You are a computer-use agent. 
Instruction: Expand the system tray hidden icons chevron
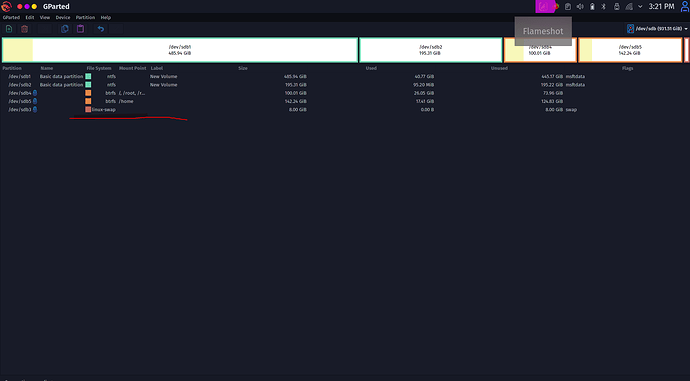pyautogui.click(x=640, y=7)
